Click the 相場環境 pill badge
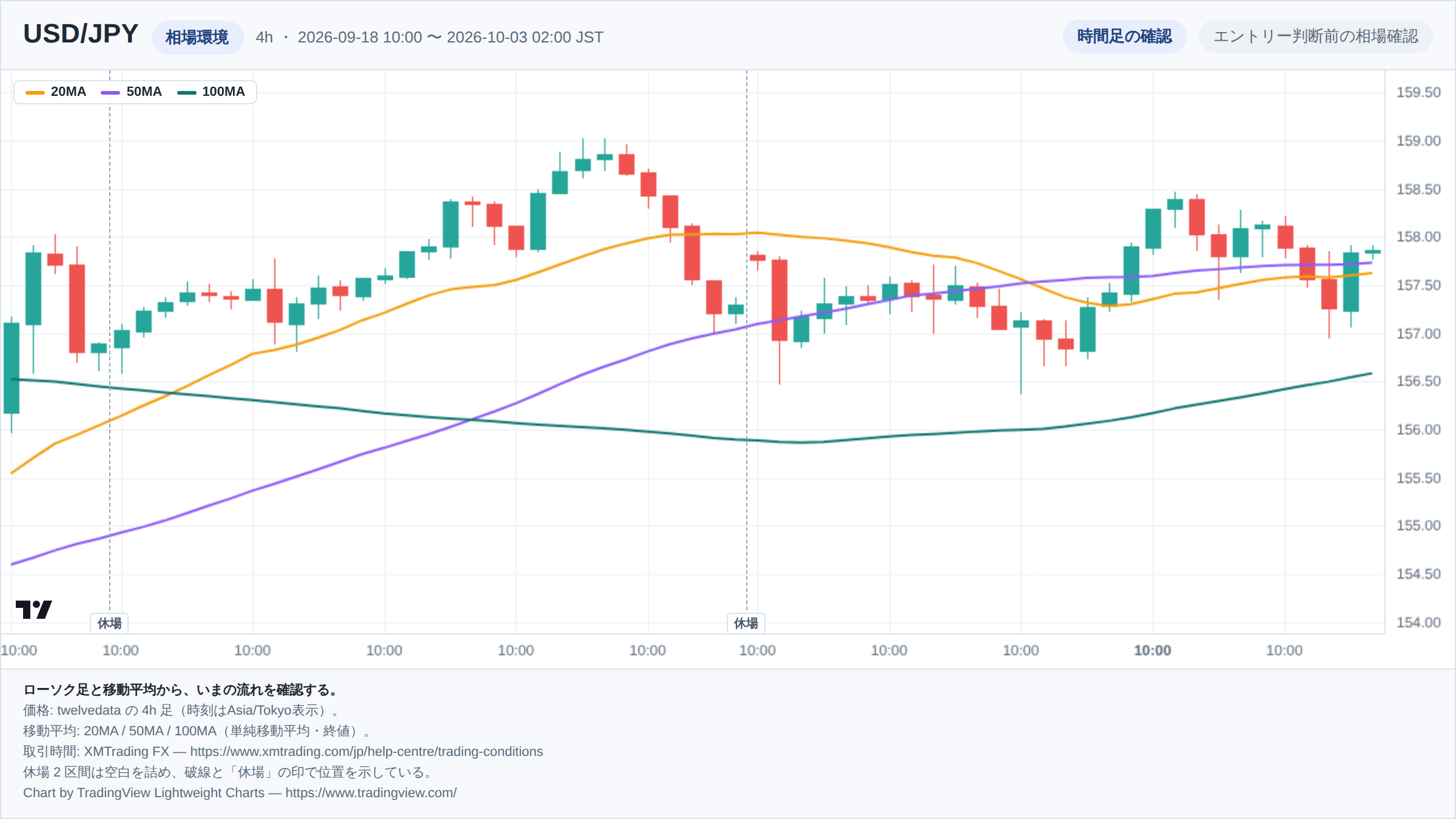 pyautogui.click(x=197, y=37)
